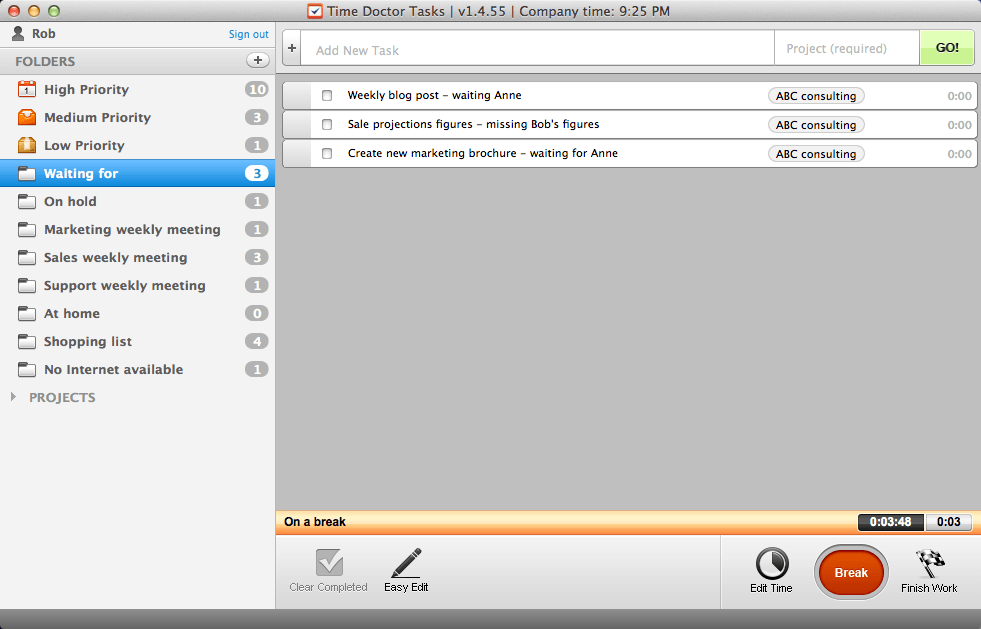
Task: Tick the Create new marketing brochure checkbox
Action: click(x=327, y=154)
